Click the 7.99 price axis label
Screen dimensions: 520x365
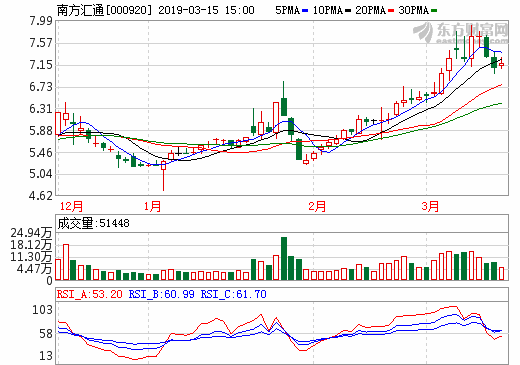click(41, 21)
